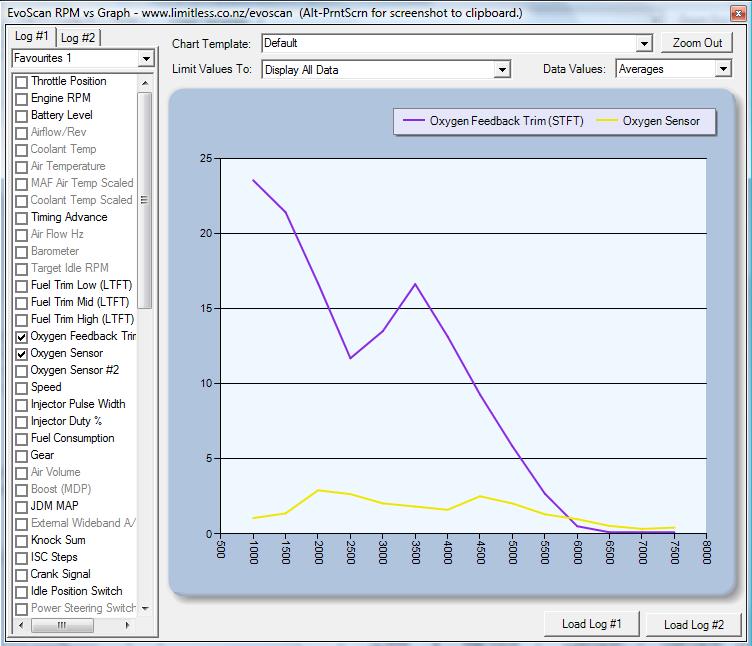
Task: Toggle the Crank Signal checkbox
Action: (21, 576)
